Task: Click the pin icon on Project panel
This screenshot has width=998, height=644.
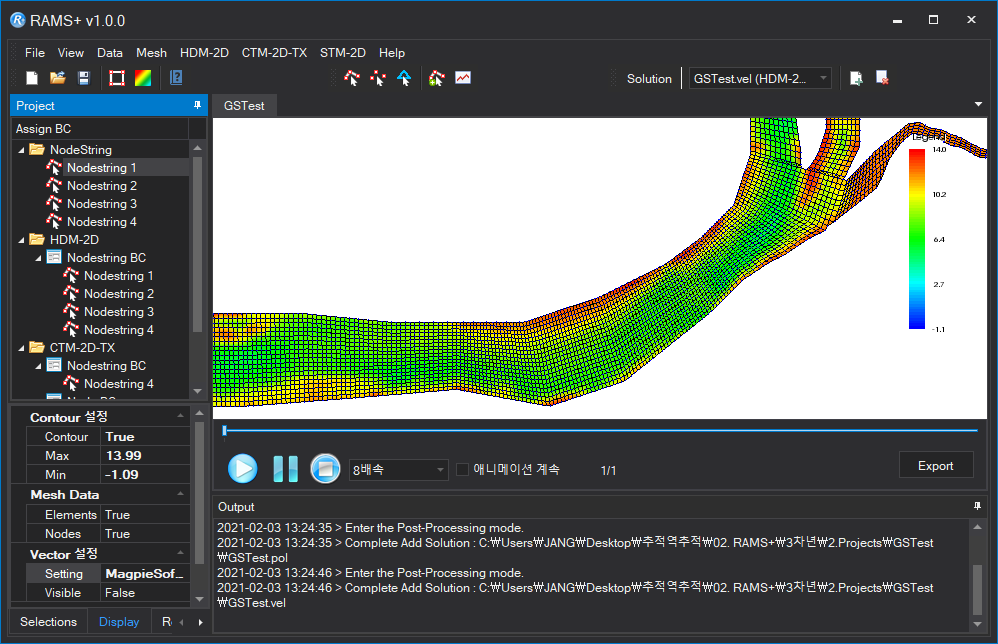Action: point(197,105)
